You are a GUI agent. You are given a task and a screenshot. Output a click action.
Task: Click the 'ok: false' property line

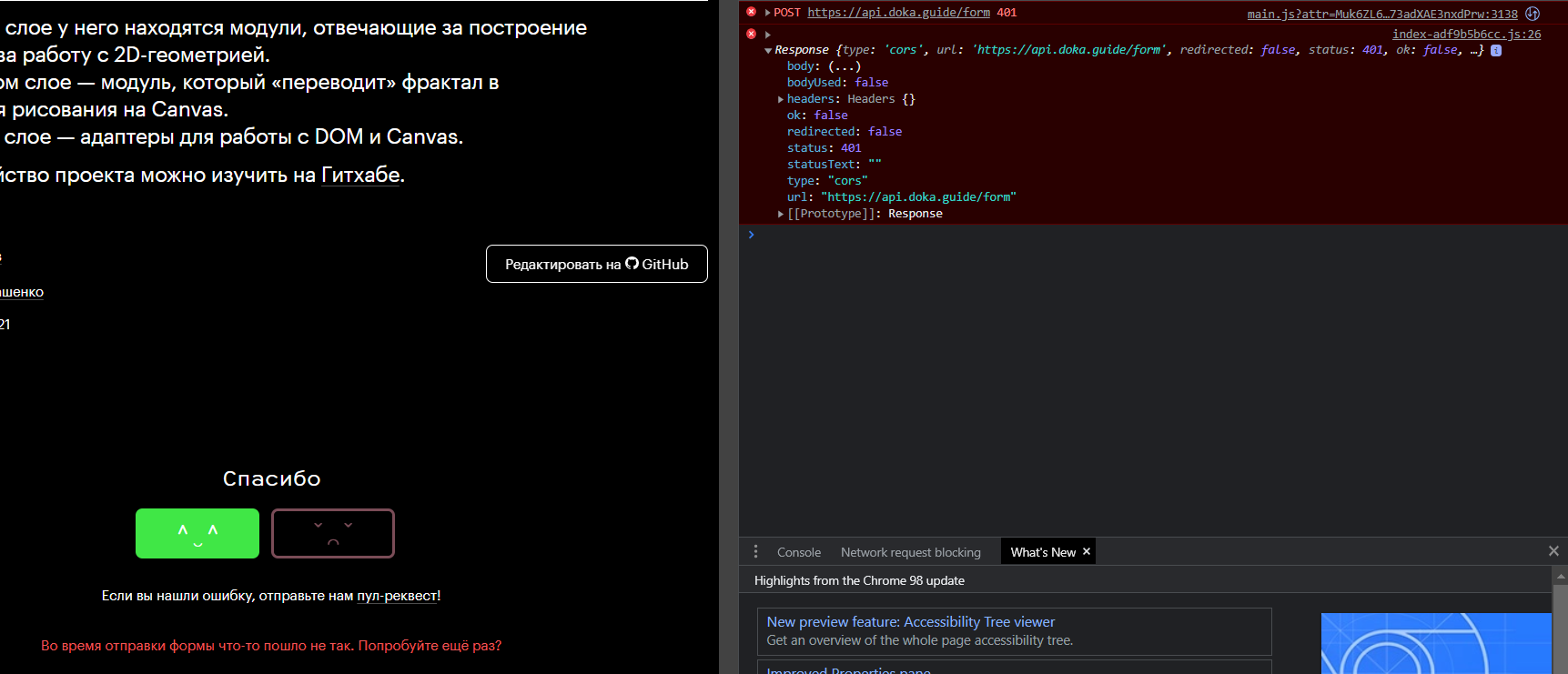tap(817, 116)
